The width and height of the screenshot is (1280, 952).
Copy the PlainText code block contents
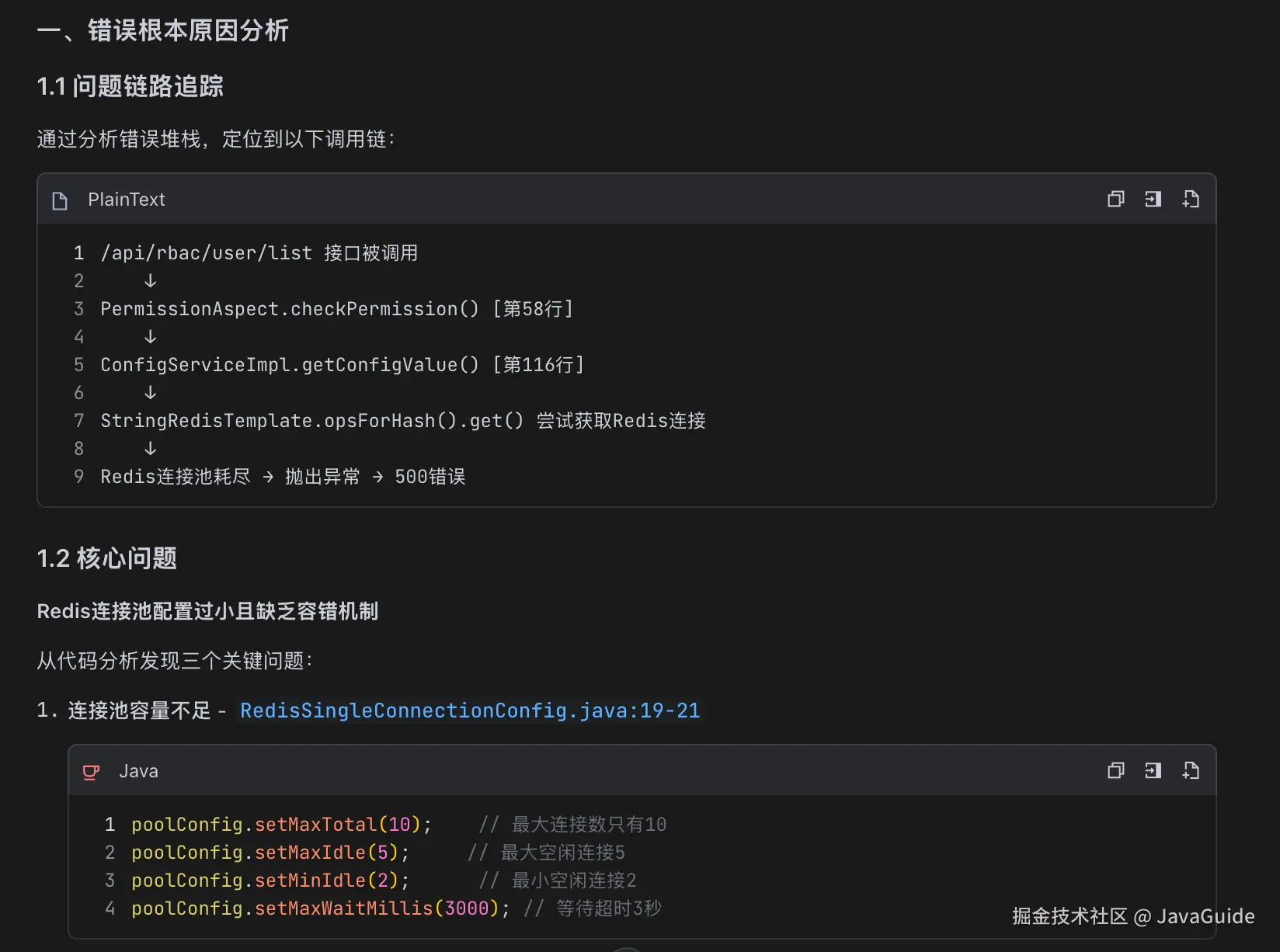click(x=1115, y=200)
